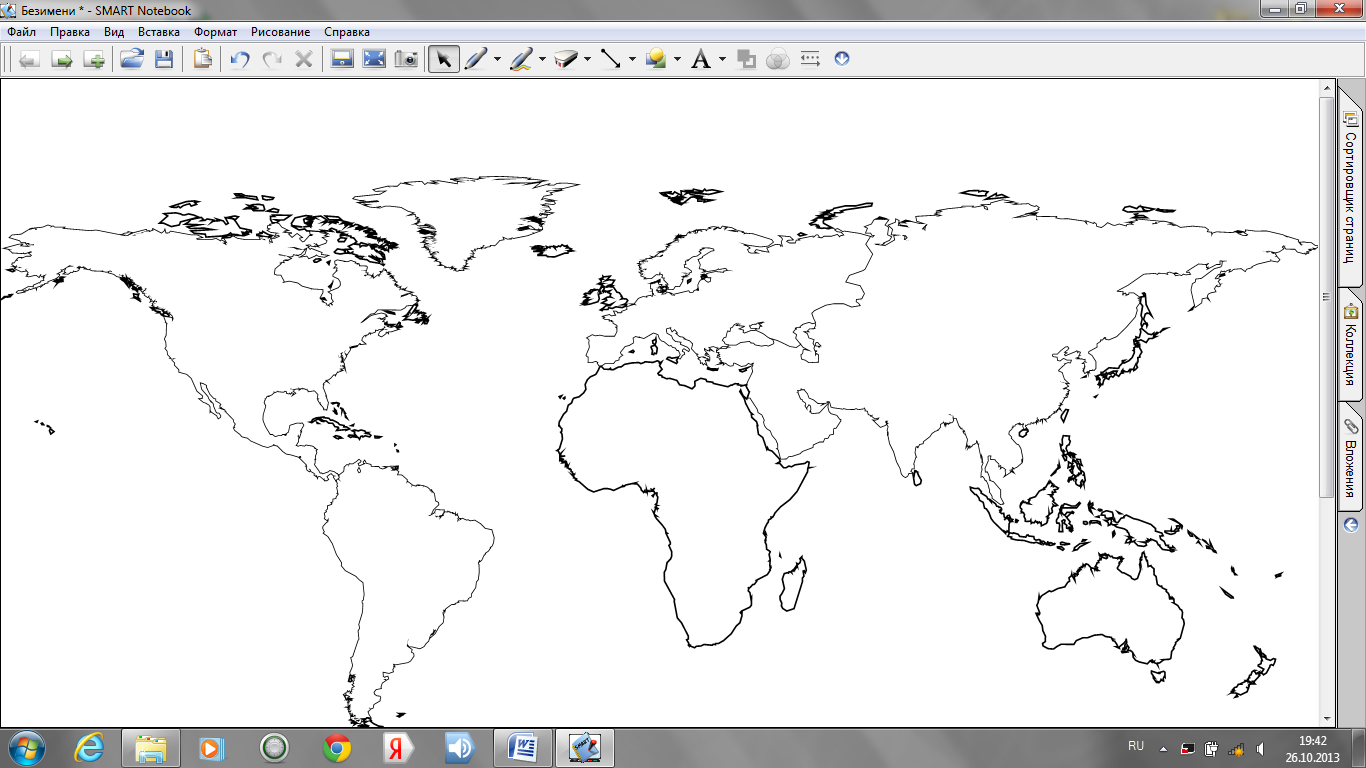Choose the Select arrow pointer tool

[444, 59]
